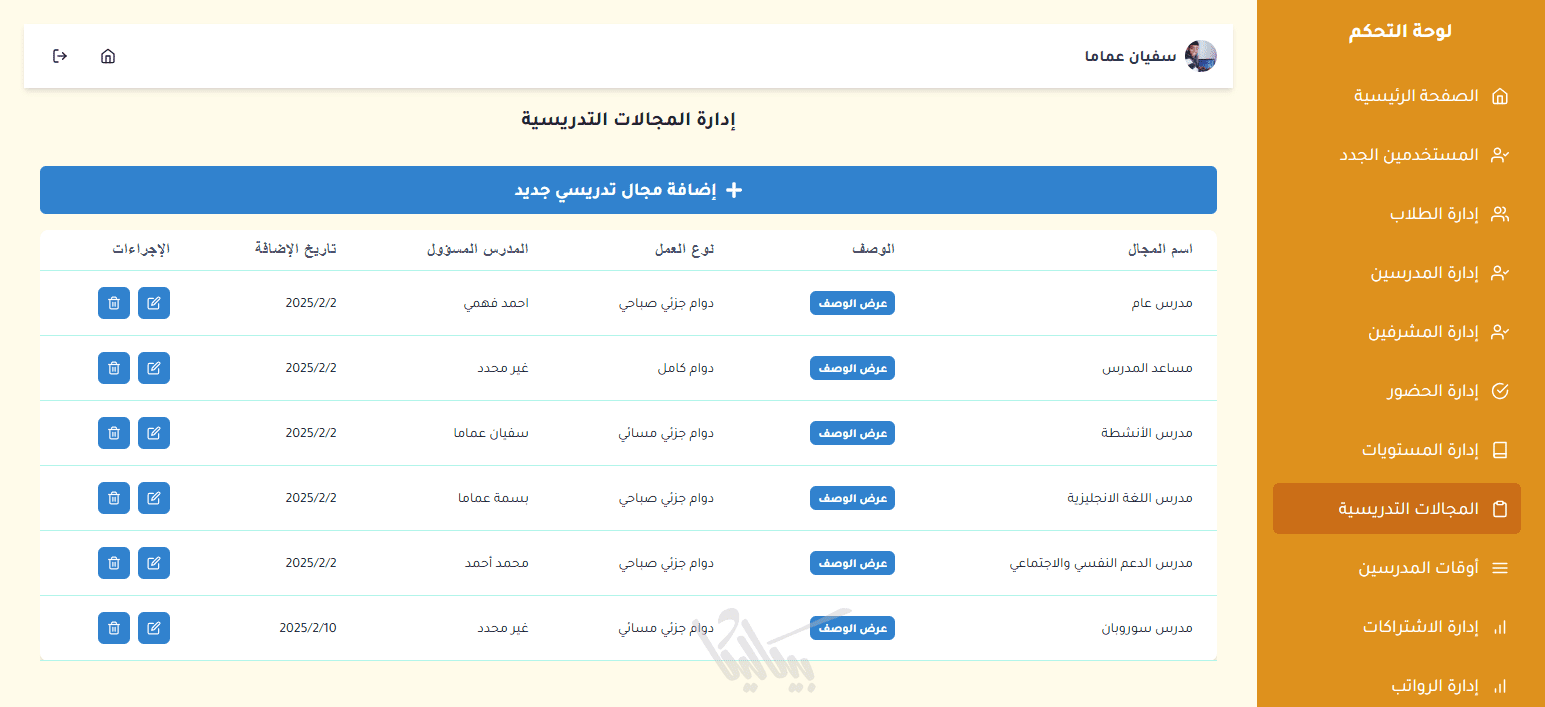Screen dimensions: 1545x707
Task: Select المجالات التدريسية in sidebar
Action: tap(1397, 509)
